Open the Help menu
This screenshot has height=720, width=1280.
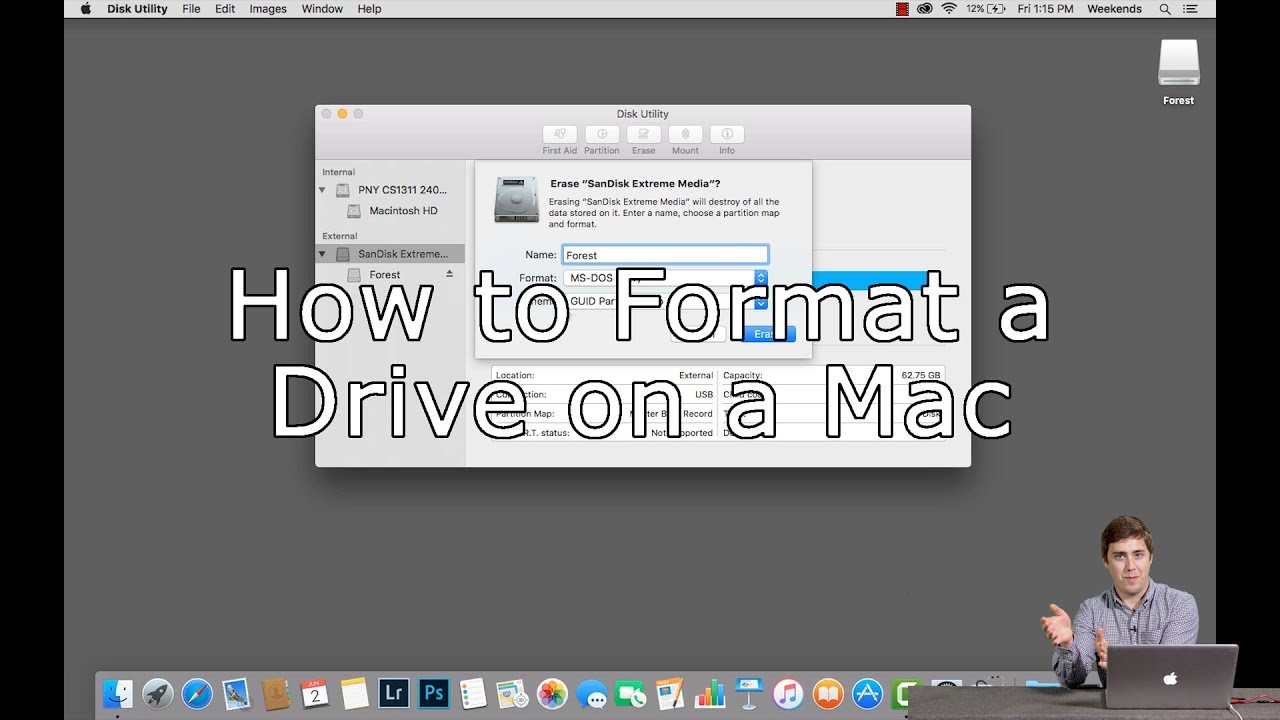[x=369, y=9]
